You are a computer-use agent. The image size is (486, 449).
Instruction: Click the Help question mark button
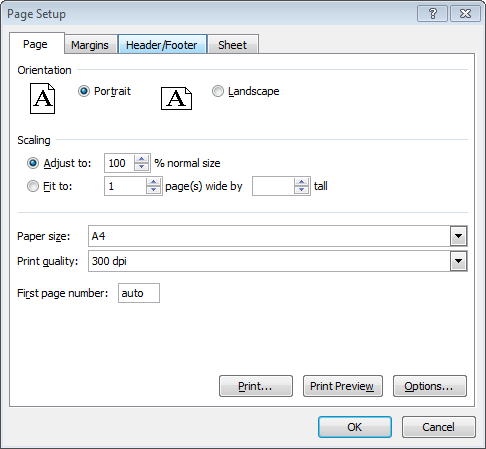coord(432,14)
